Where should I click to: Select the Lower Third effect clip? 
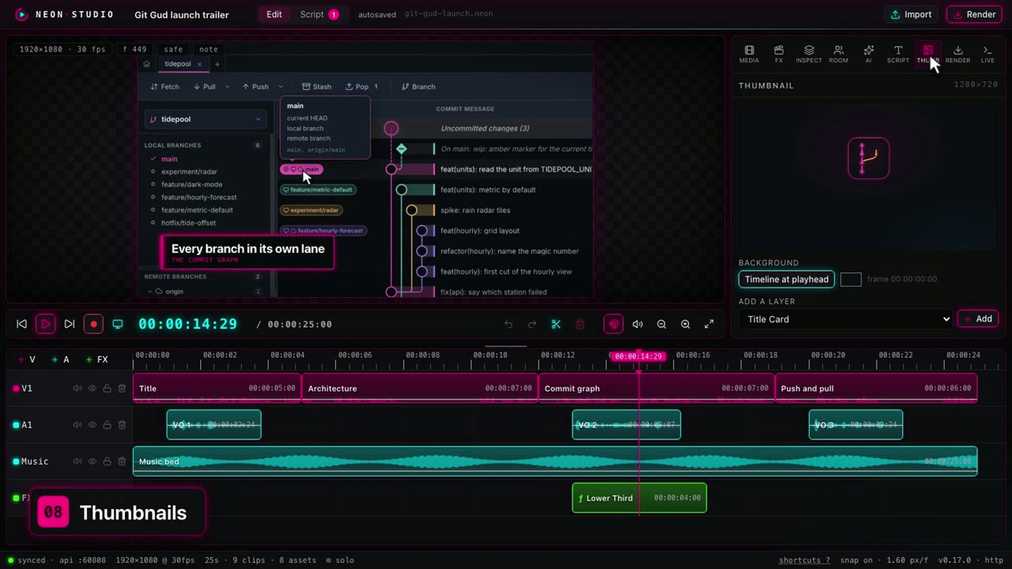639,498
